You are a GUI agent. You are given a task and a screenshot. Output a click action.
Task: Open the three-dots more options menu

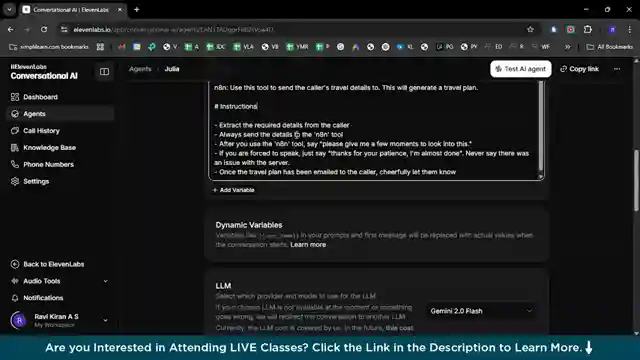[617, 69]
